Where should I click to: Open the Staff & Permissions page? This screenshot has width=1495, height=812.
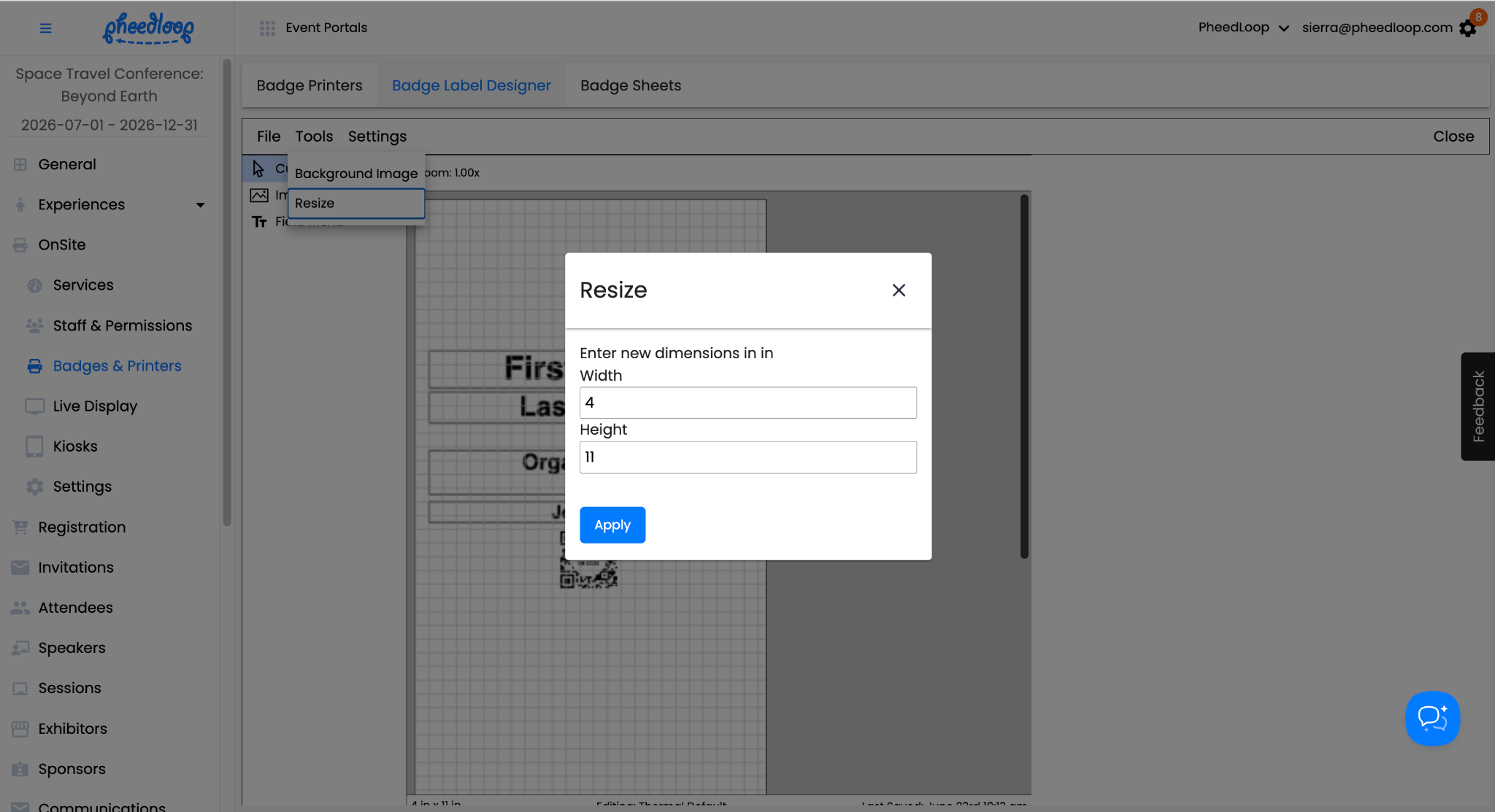pos(123,326)
